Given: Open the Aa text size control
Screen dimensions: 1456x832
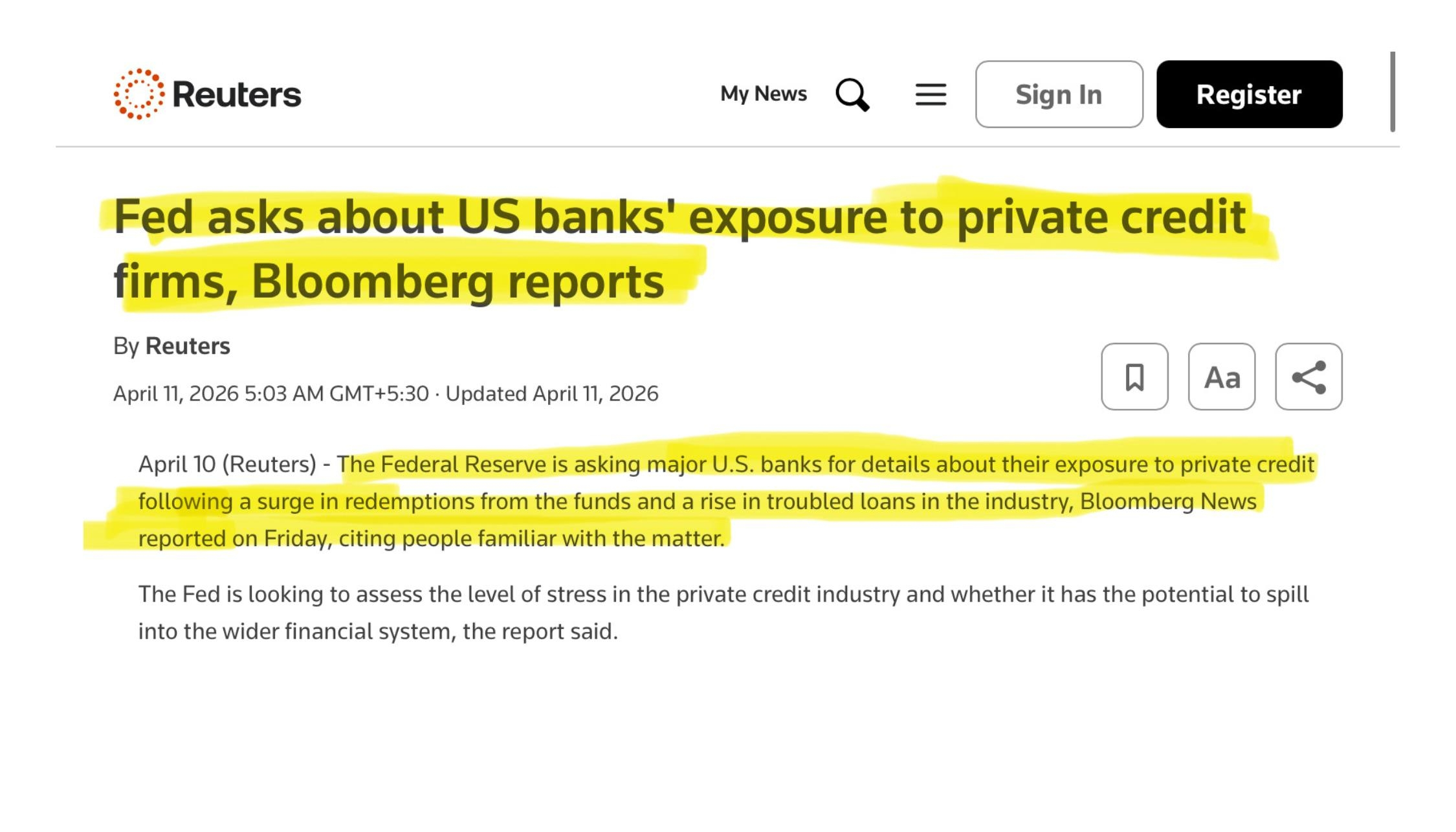Looking at the screenshot, I should (x=1222, y=377).
